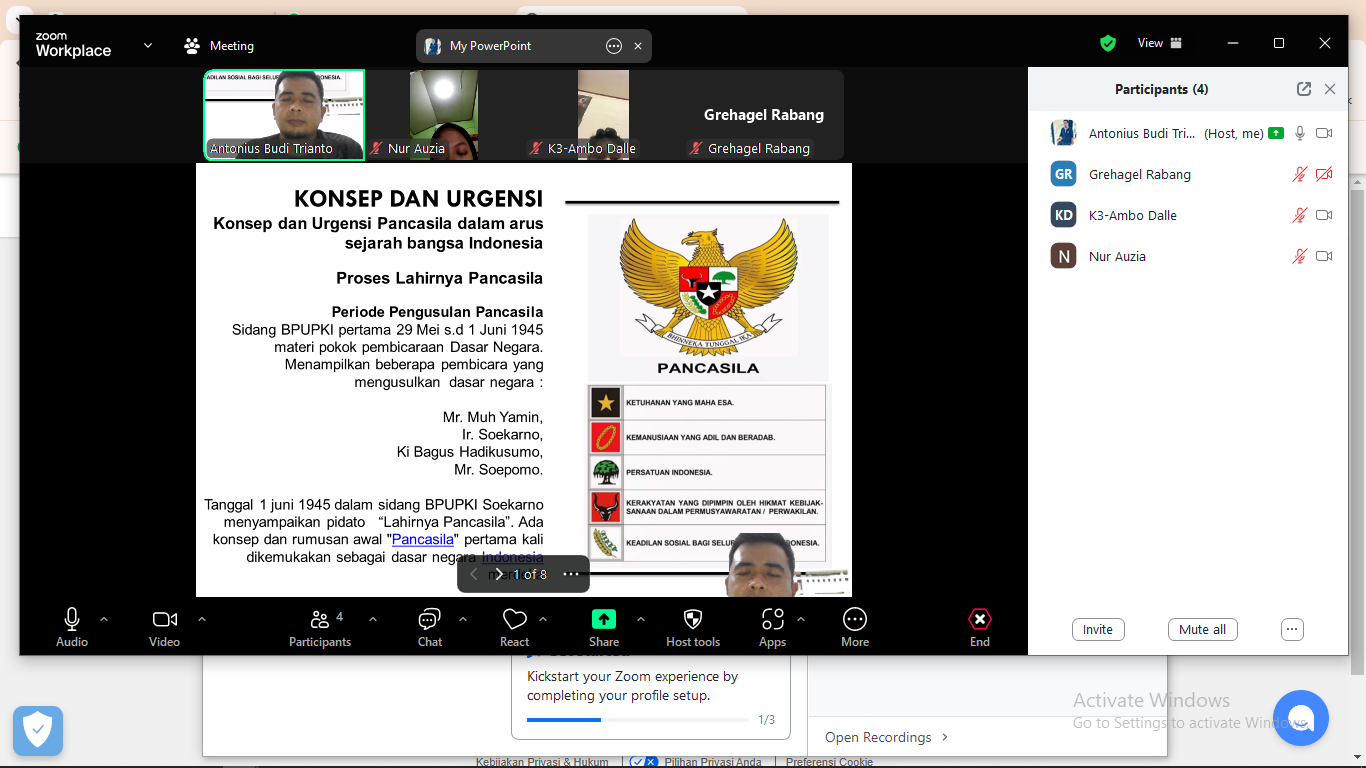Click profile setup progress bar in background
This screenshot has height=768, width=1366.
click(x=638, y=719)
